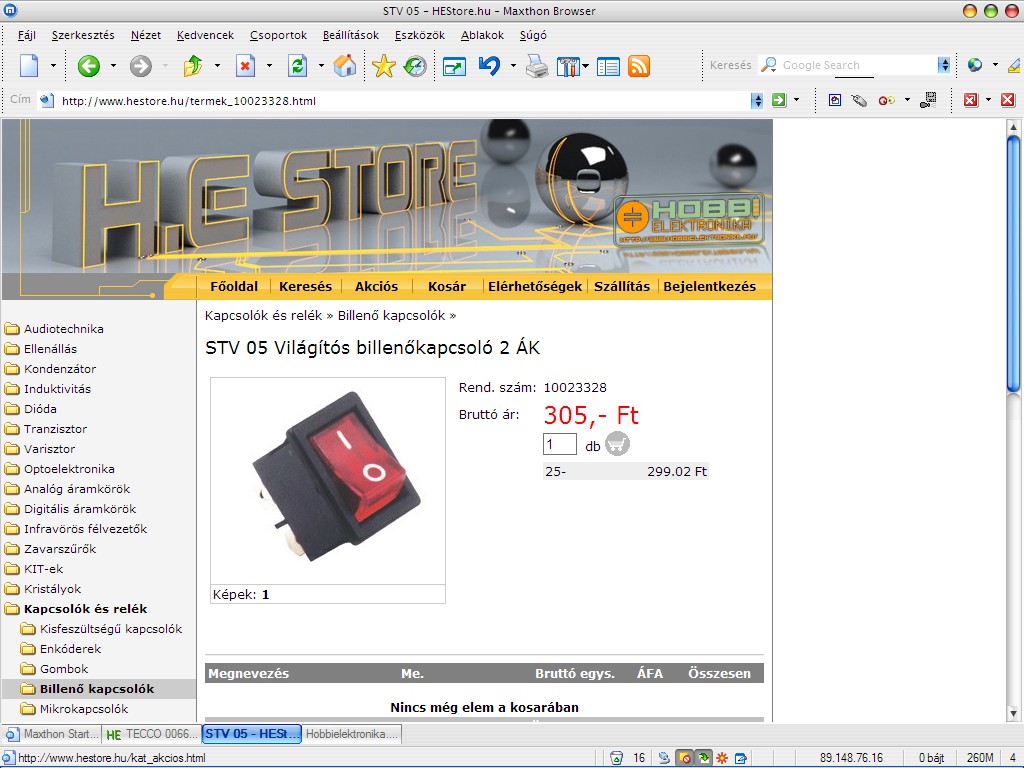Follow the Billenő kapcsolók breadcrumb link

391,315
